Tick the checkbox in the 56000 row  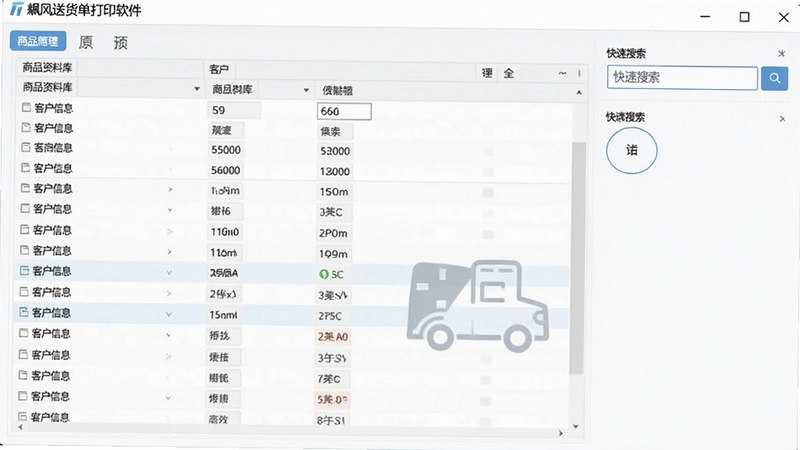pyautogui.click(x=26, y=167)
